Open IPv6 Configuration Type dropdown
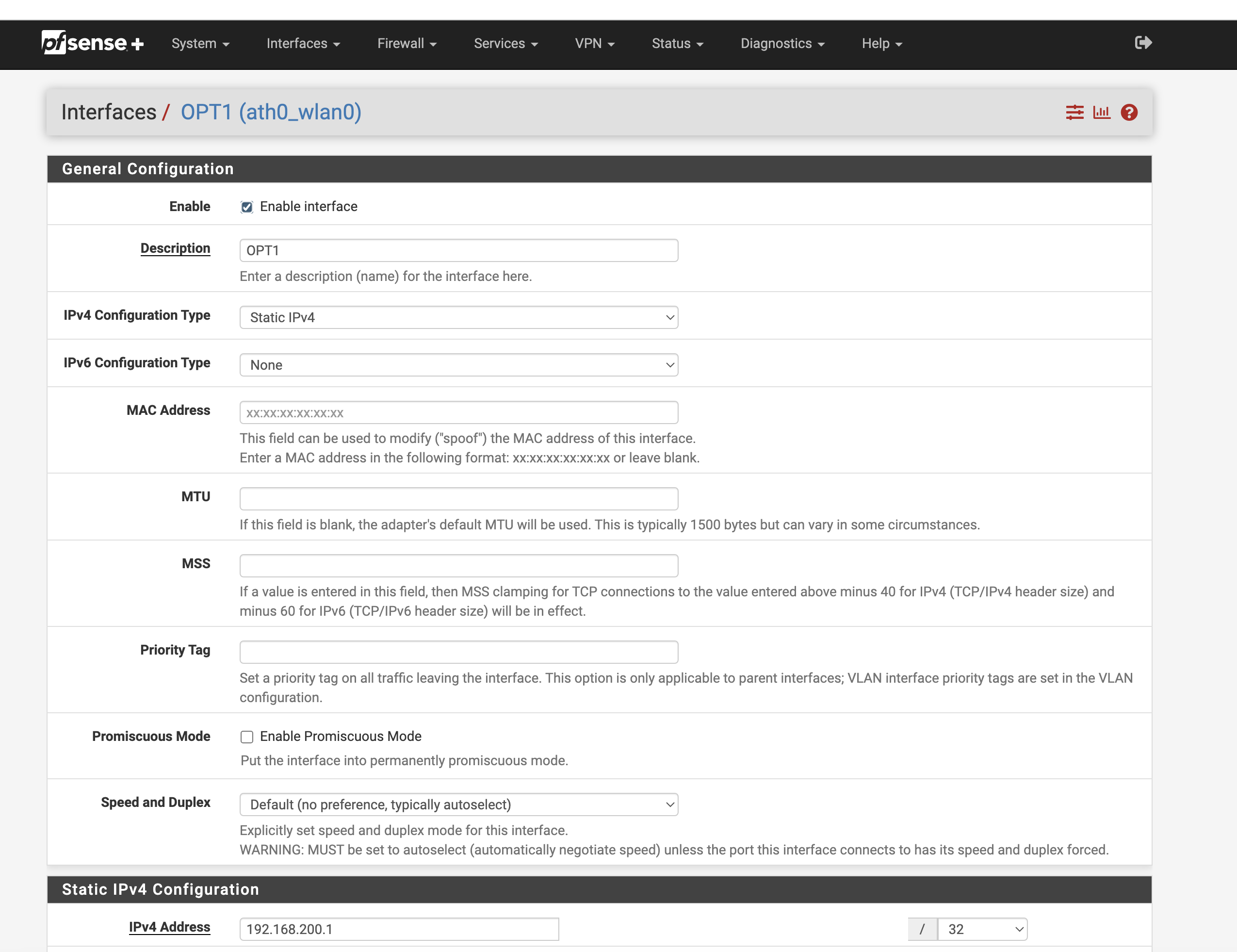1237x952 pixels. (x=458, y=365)
